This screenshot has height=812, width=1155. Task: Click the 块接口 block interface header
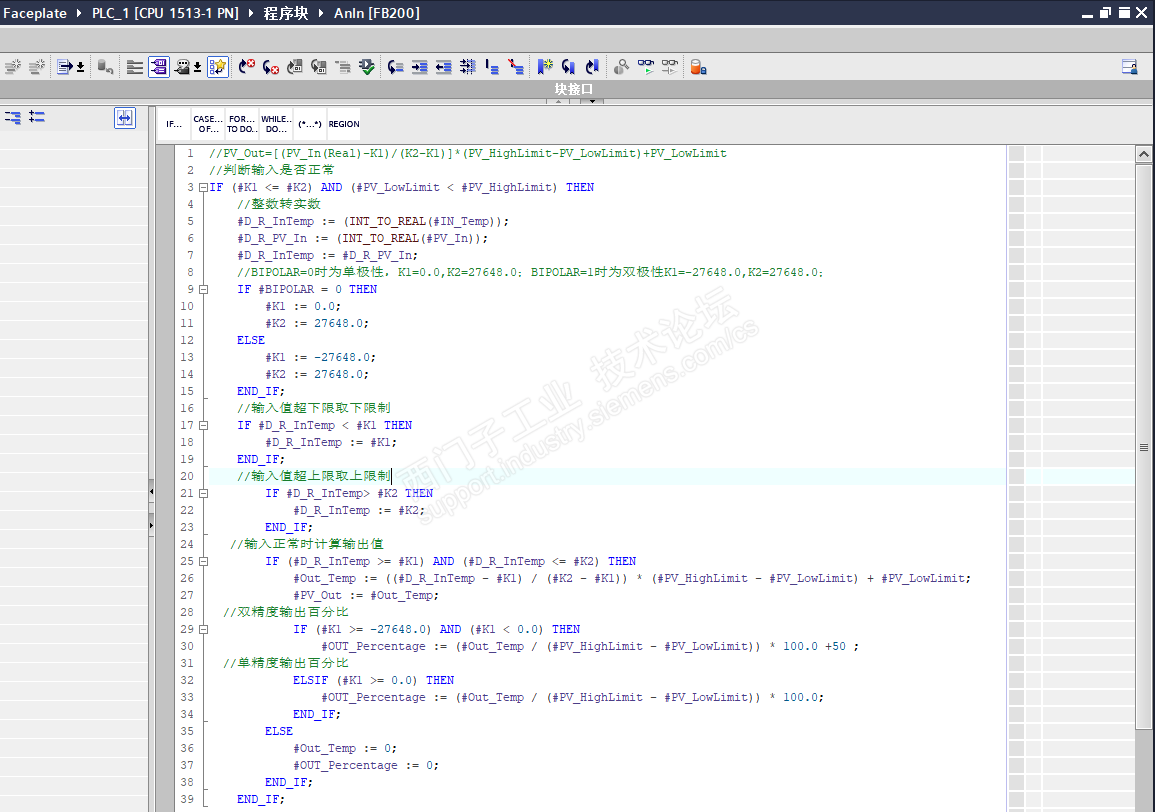click(574, 89)
